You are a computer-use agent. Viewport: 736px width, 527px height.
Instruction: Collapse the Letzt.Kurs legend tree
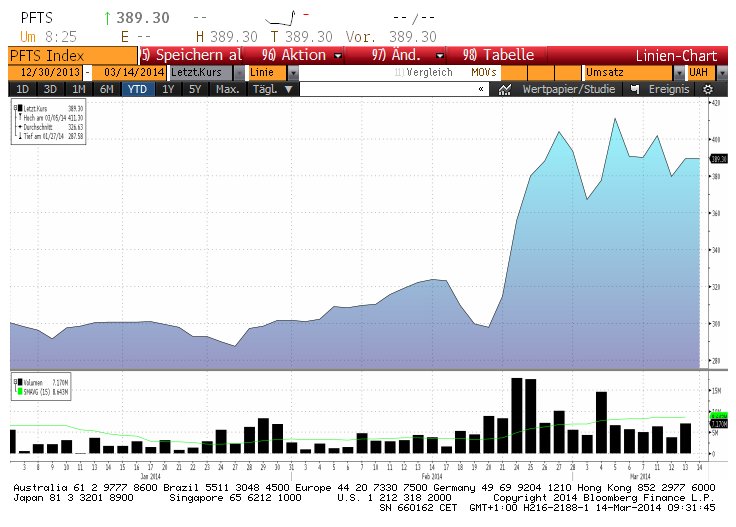point(14,107)
